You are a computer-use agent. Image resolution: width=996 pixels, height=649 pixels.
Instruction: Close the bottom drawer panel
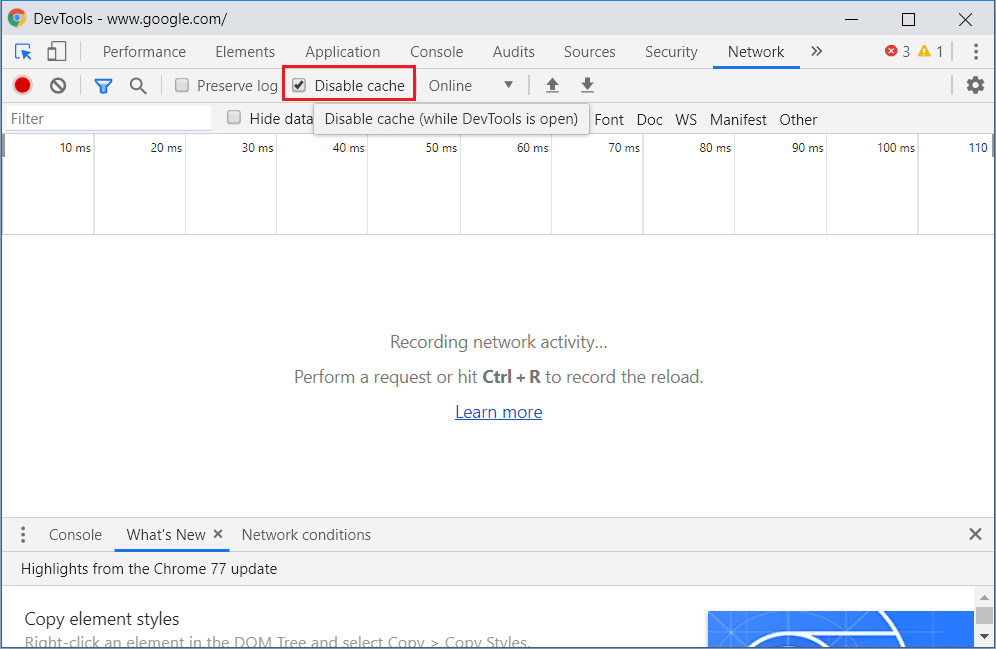click(975, 534)
